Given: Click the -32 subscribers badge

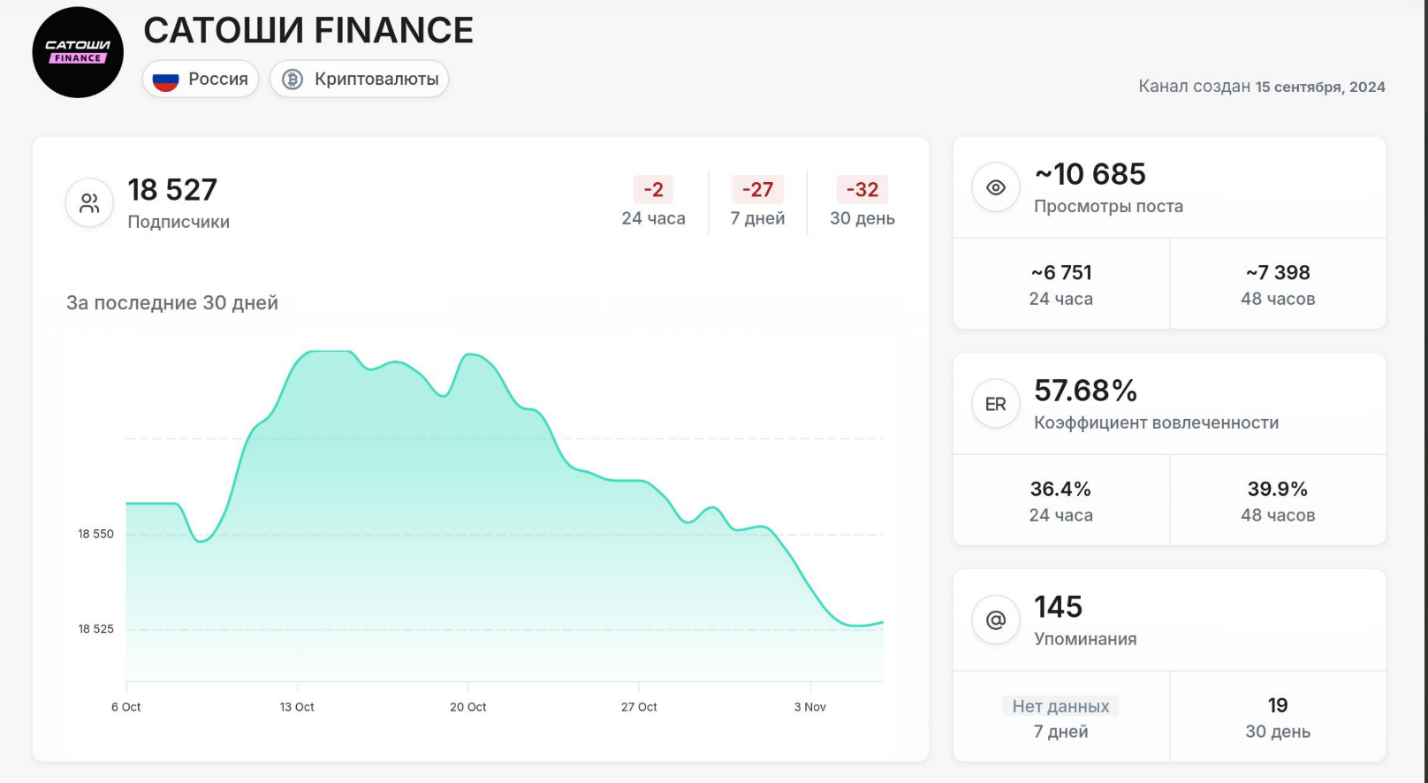Looking at the screenshot, I should coord(862,189).
